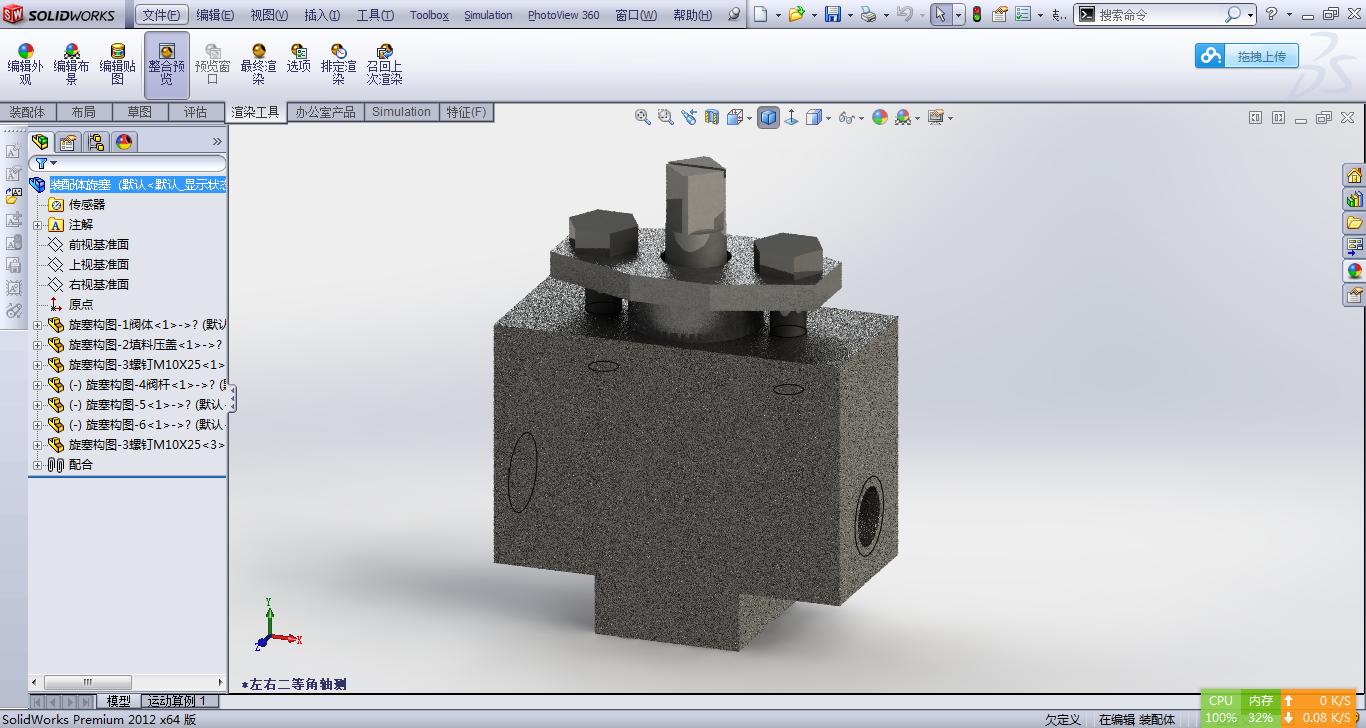Click the 拖拽上传 upload button
This screenshot has width=1366, height=728.
coord(1247,56)
